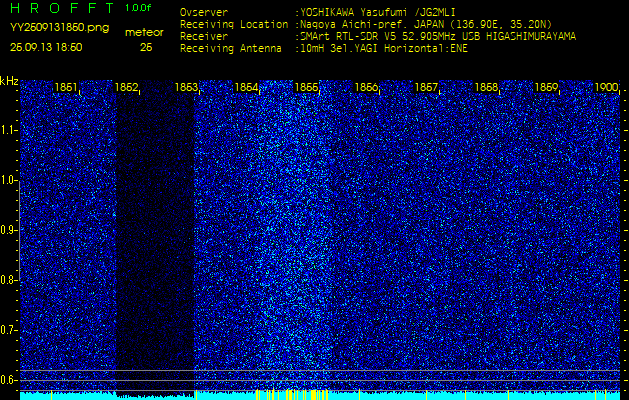This screenshot has height=400, width=629.
Task: Click the HROFFT program title text
Action: coord(63,8)
